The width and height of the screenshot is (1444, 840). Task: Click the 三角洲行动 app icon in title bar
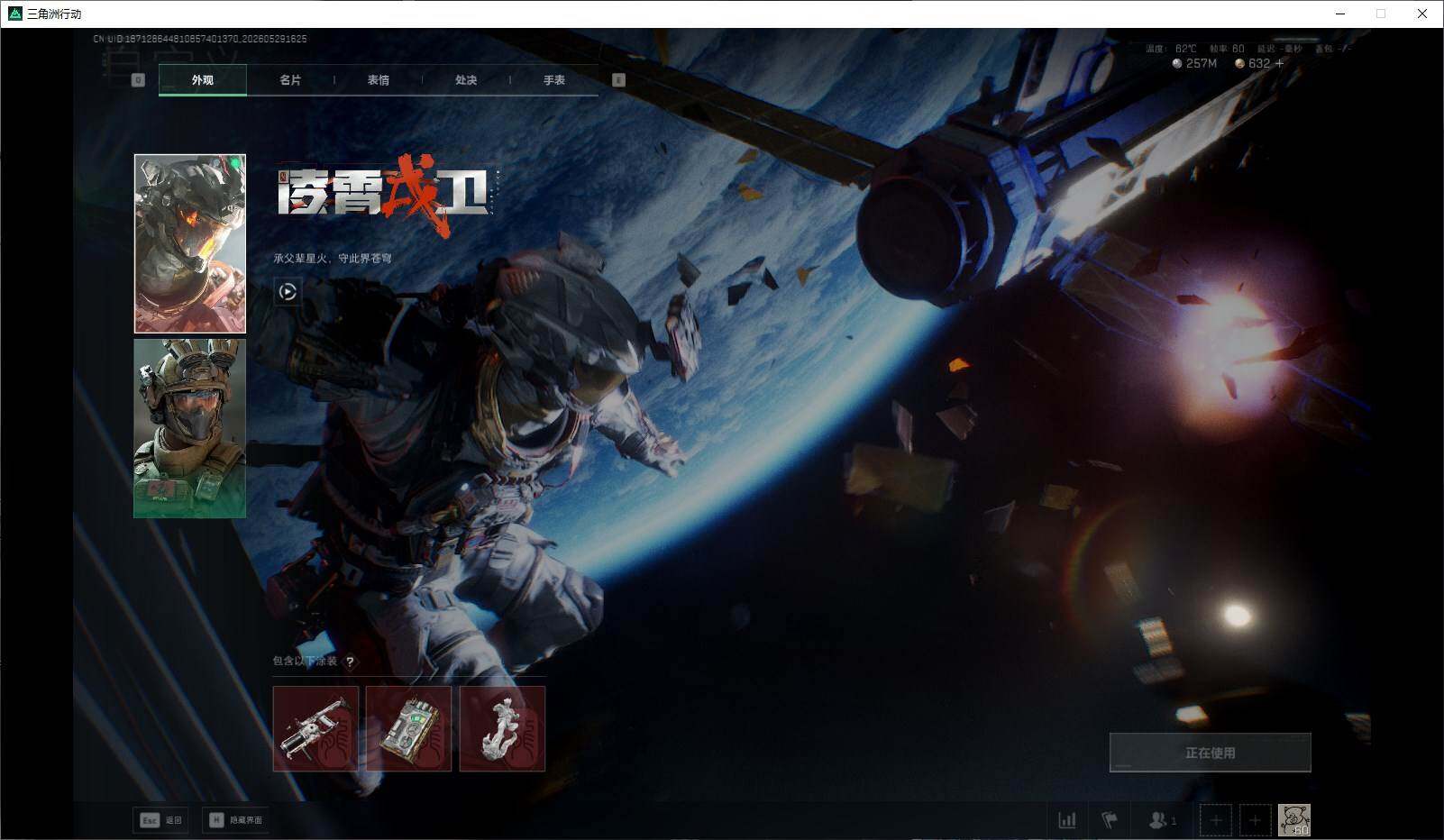click(x=14, y=14)
